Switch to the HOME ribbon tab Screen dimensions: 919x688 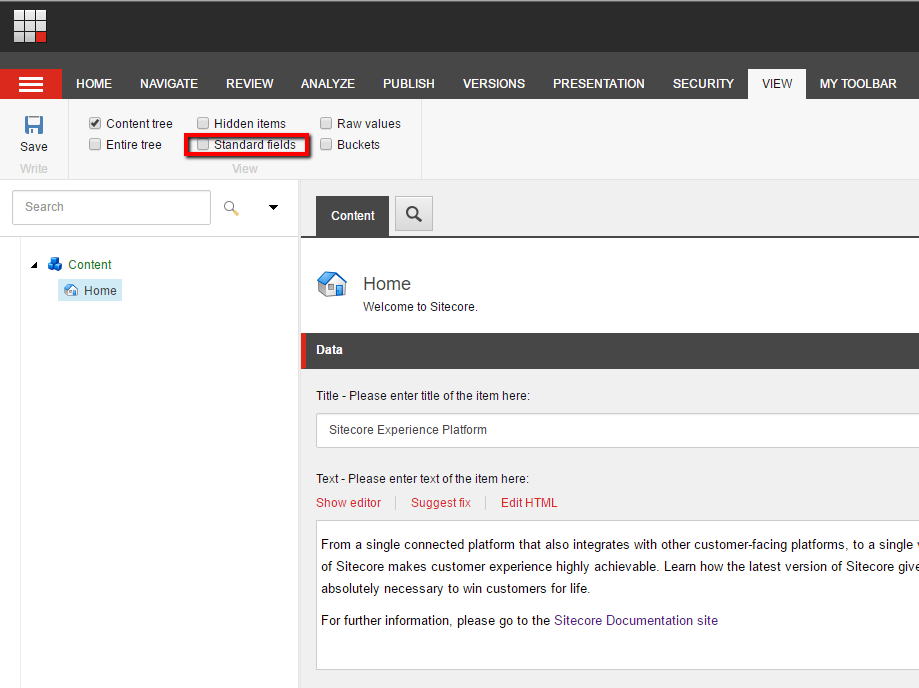click(94, 84)
